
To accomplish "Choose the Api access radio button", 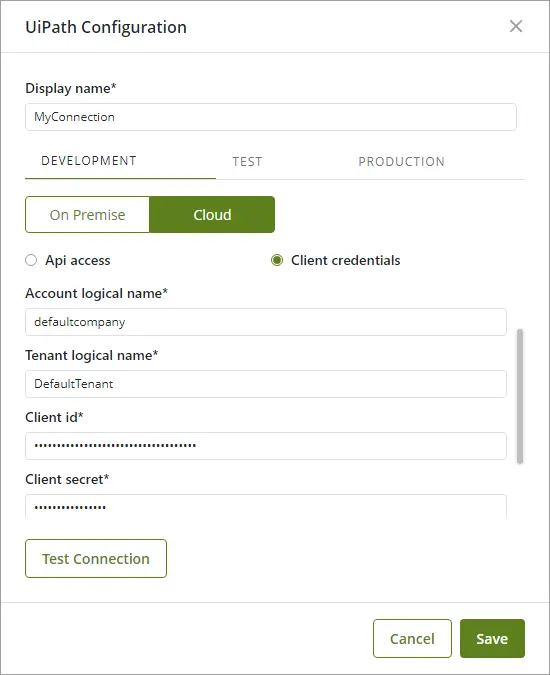I will click(31, 260).
